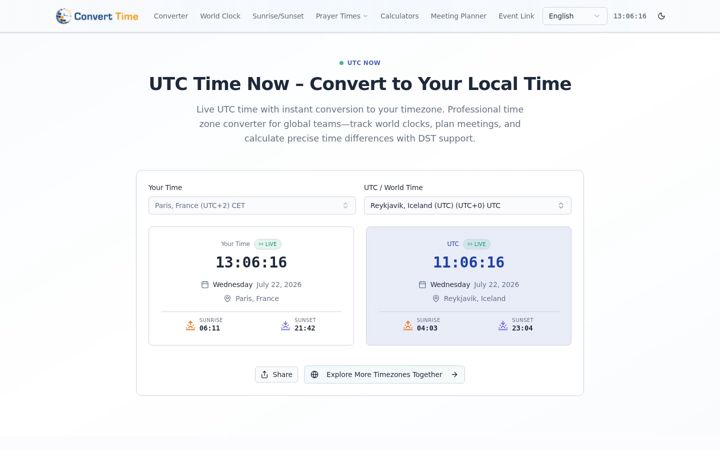This screenshot has height=450, width=720.
Task: Navigate to Meeting Planner
Action: (458, 16)
